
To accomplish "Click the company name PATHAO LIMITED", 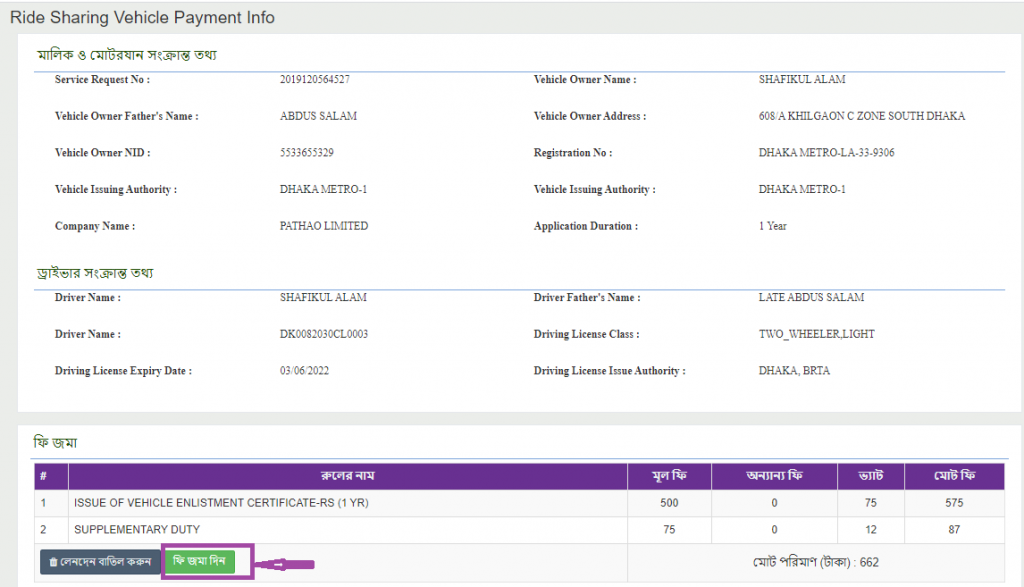I will coord(324,226).
